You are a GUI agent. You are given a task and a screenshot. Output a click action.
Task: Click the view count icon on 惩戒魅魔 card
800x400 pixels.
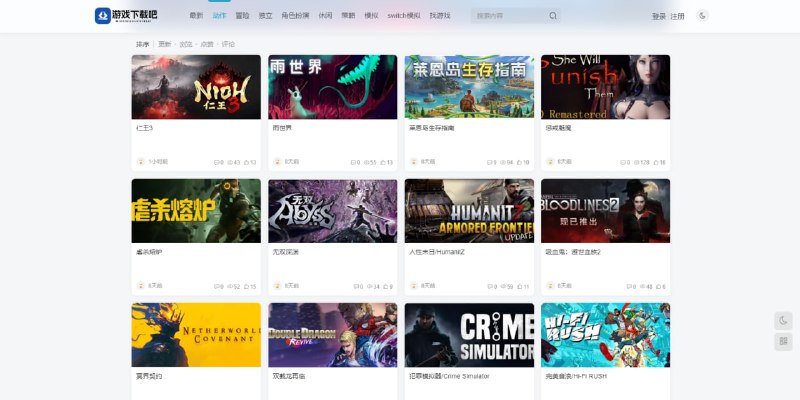coord(636,162)
